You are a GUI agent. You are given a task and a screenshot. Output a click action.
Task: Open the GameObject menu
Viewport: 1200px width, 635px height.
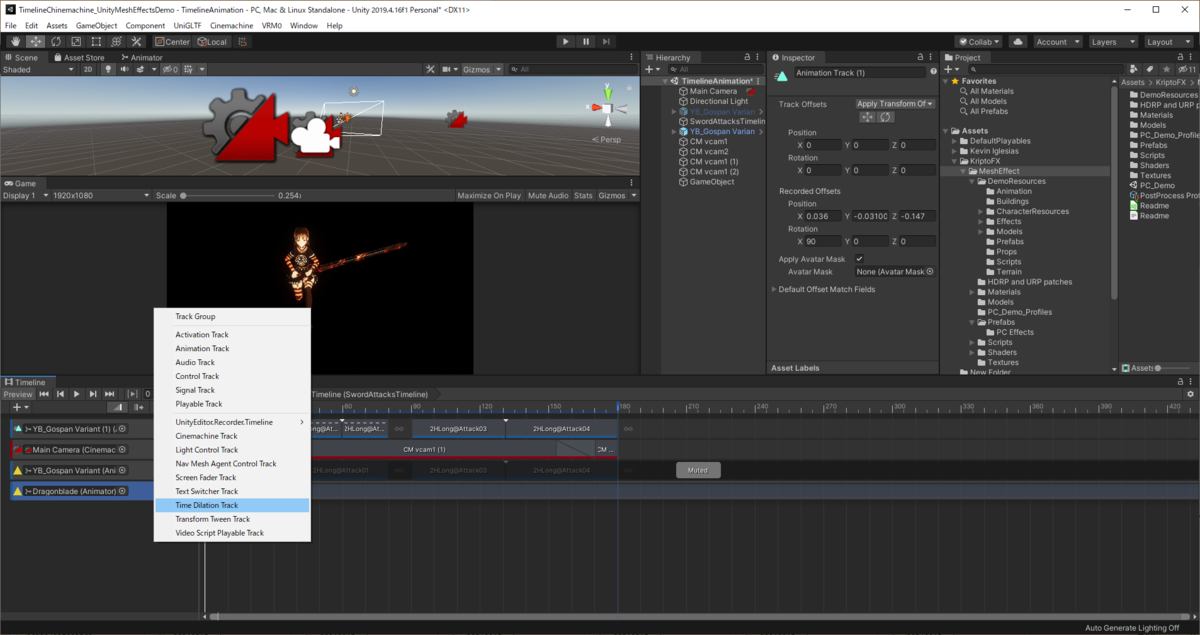point(97,25)
